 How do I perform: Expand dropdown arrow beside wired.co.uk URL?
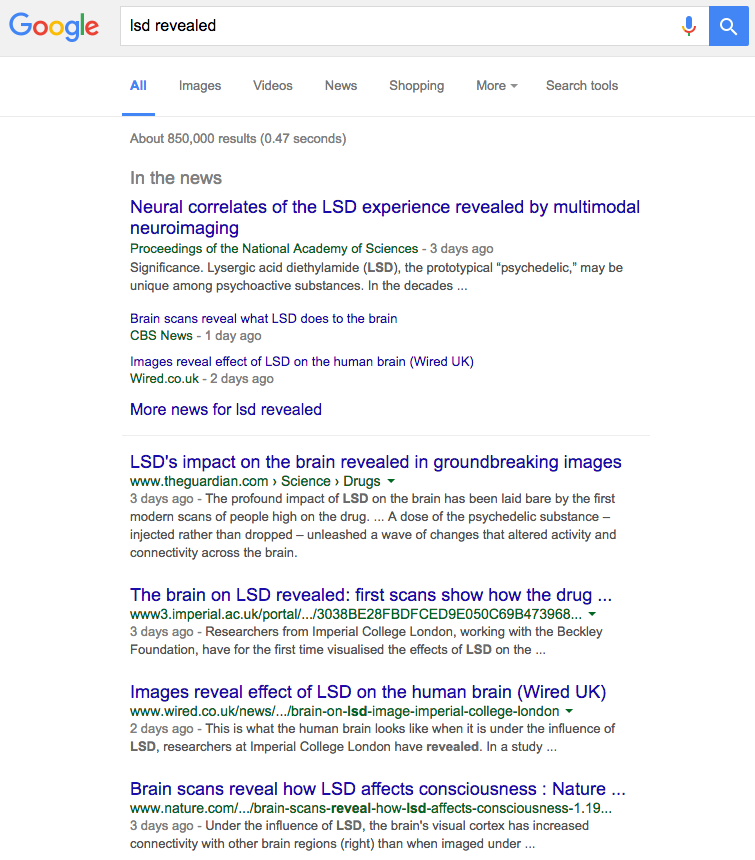click(569, 711)
